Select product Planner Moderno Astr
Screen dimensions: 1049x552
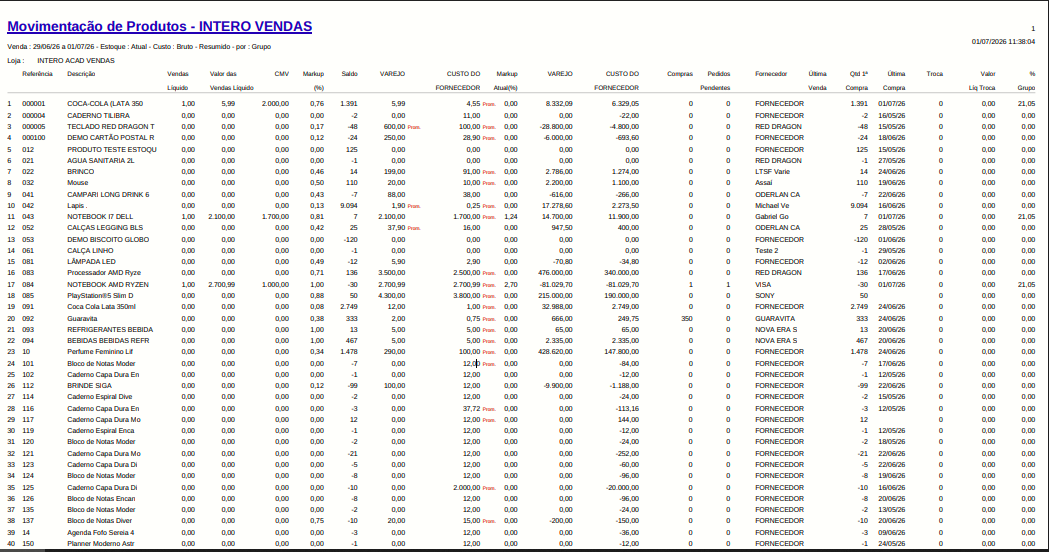[x=100, y=544]
